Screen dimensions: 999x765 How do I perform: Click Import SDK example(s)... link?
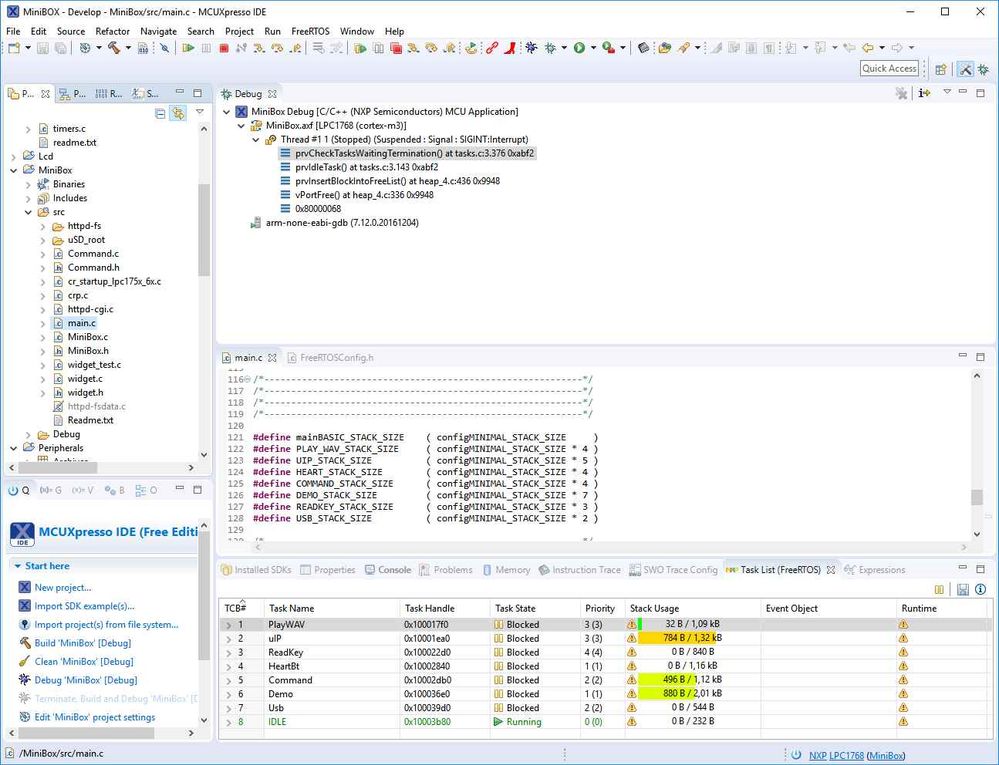tap(84, 606)
